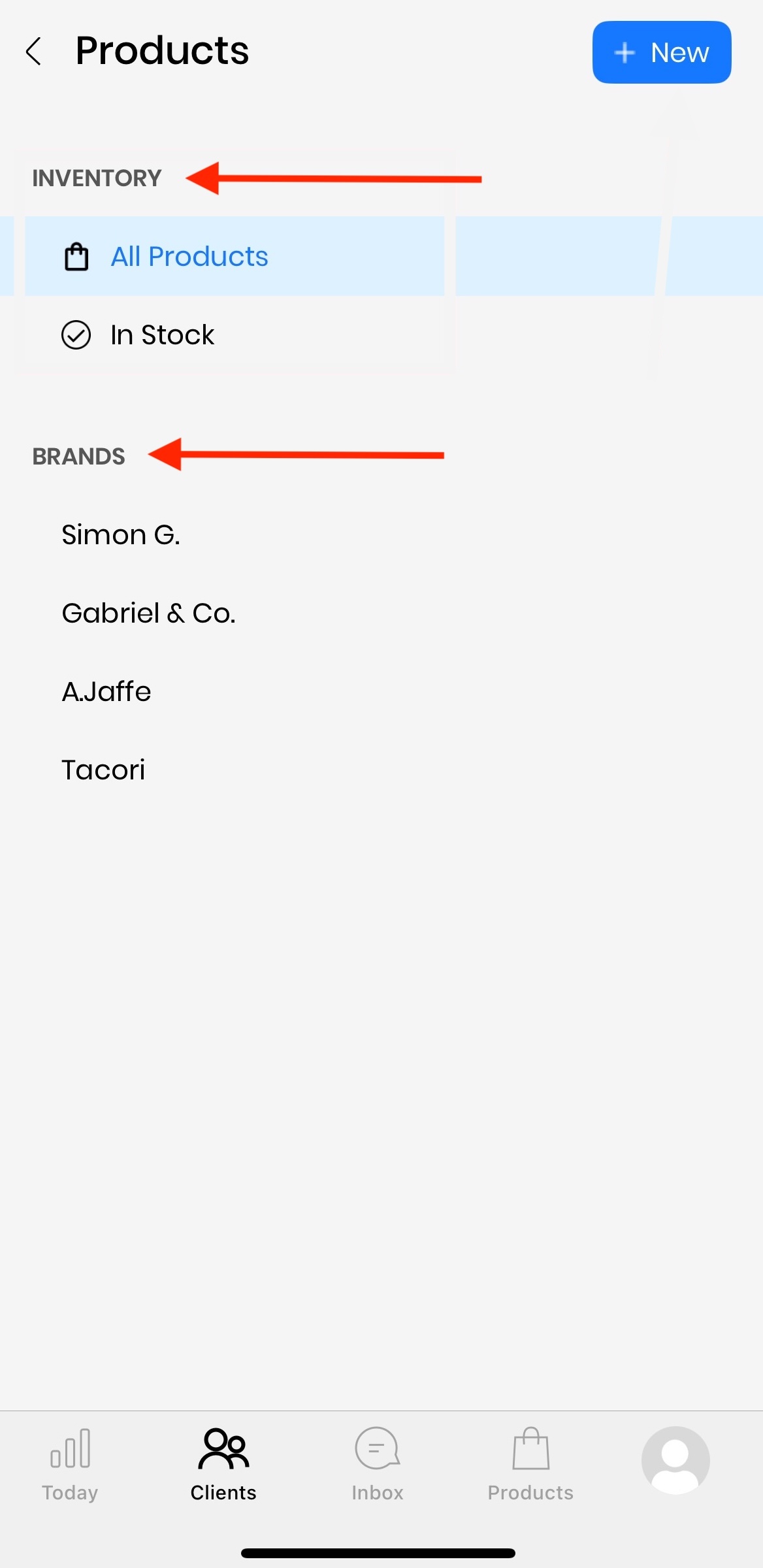The height and width of the screenshot is (1568, 763).
Task: Tap the Products bag icon in bottom bar
Action: coord(530,1449)
